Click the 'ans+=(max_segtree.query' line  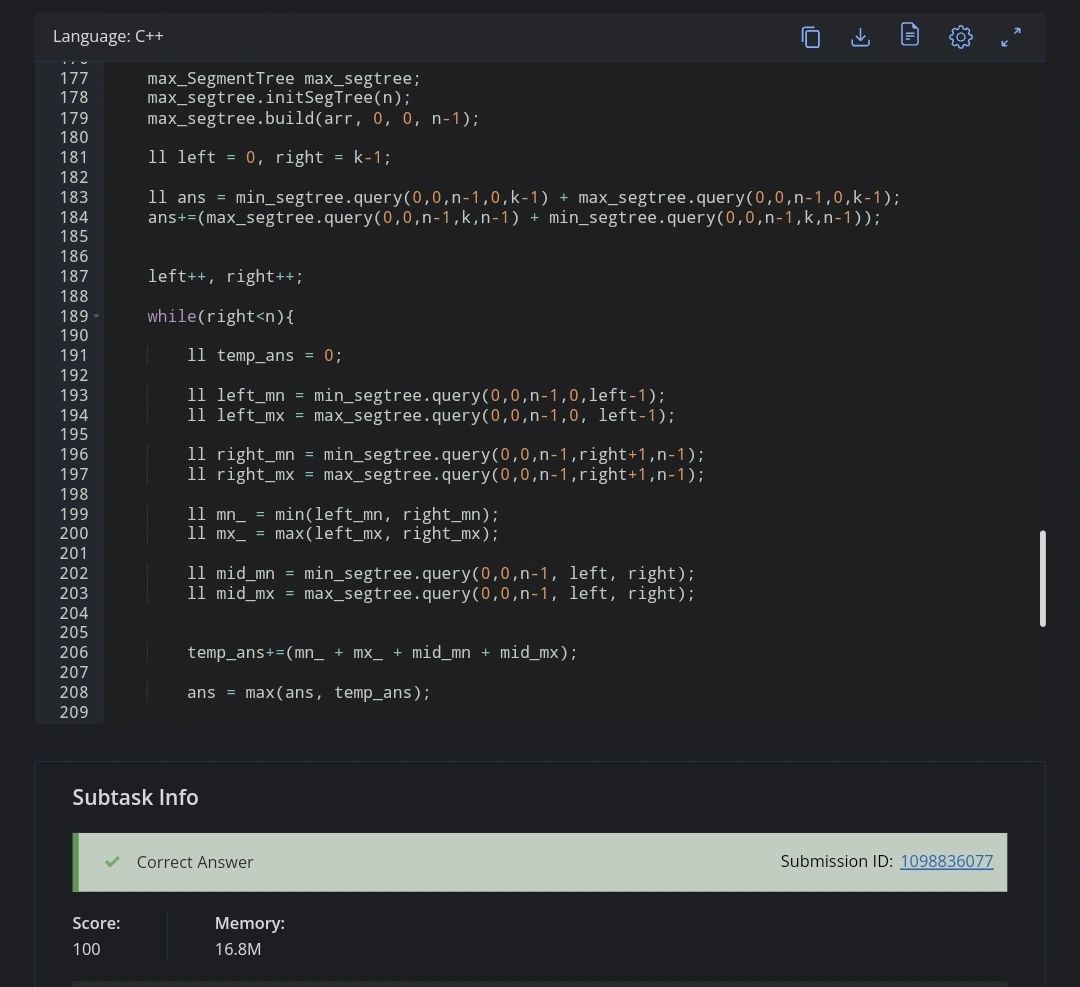tap(514, 217)
